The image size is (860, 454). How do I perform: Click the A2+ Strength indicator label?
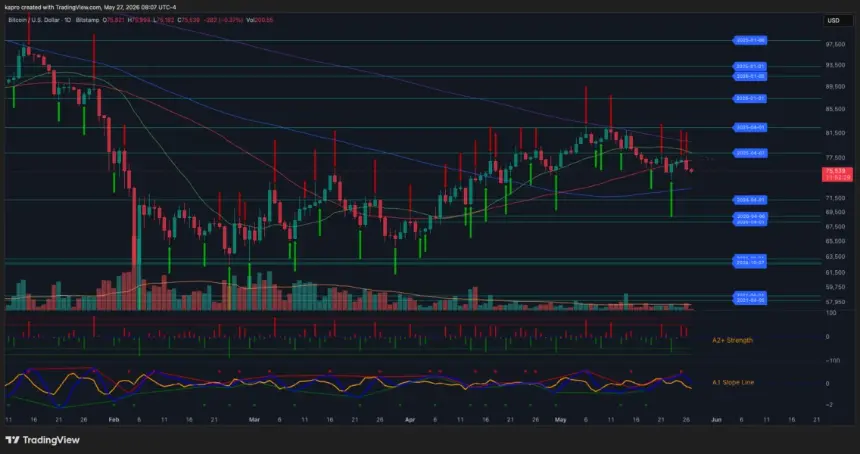click(732, 340)
